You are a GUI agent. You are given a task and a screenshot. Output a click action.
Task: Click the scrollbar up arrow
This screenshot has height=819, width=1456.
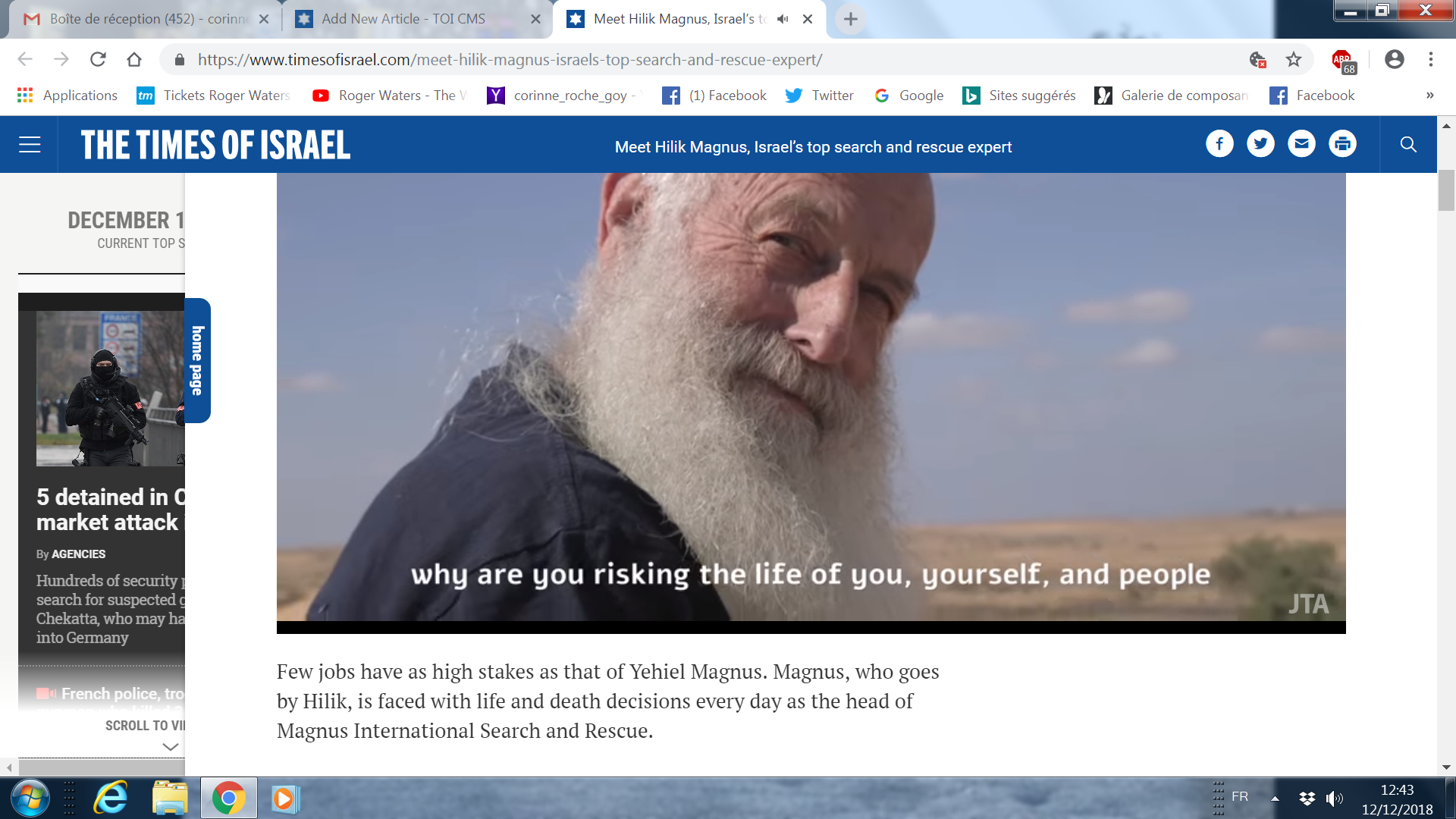[1446, 126]
